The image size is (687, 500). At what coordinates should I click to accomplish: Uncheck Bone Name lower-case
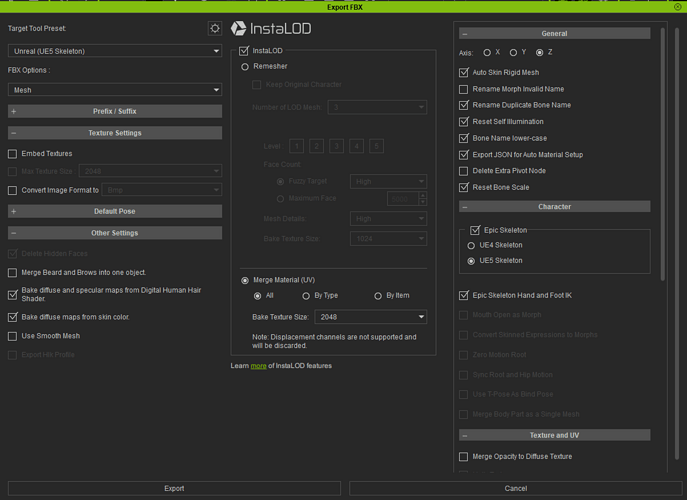[464, 138]
